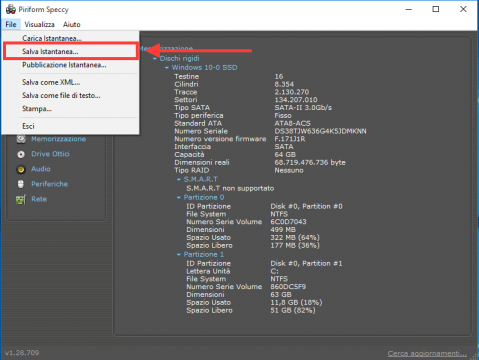The width and height of the screenshot is (479, 360).
Task: Click version label v1.28.709
Action: point(22,353)
